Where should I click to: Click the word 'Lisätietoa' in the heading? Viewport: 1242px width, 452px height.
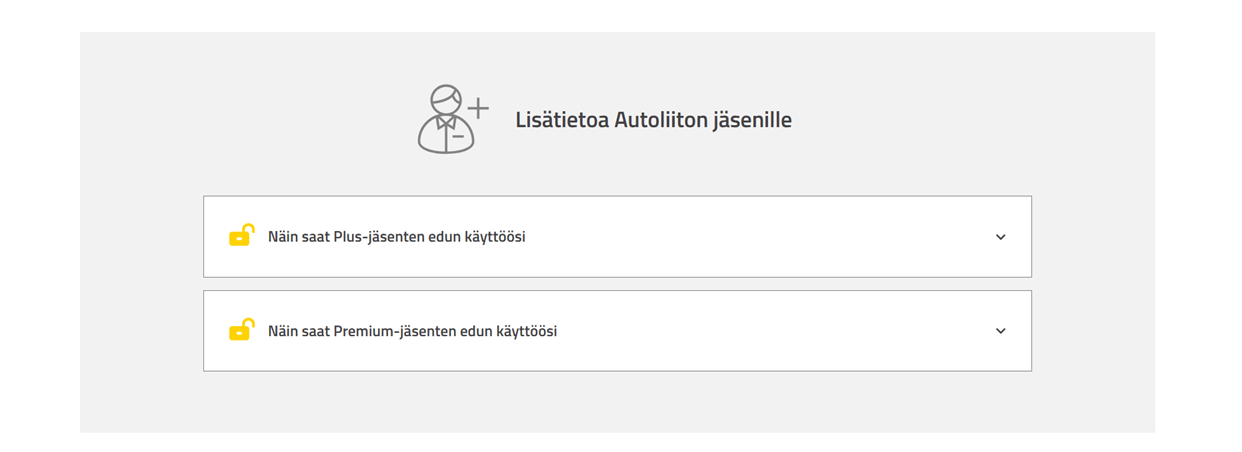pos(561,120)
